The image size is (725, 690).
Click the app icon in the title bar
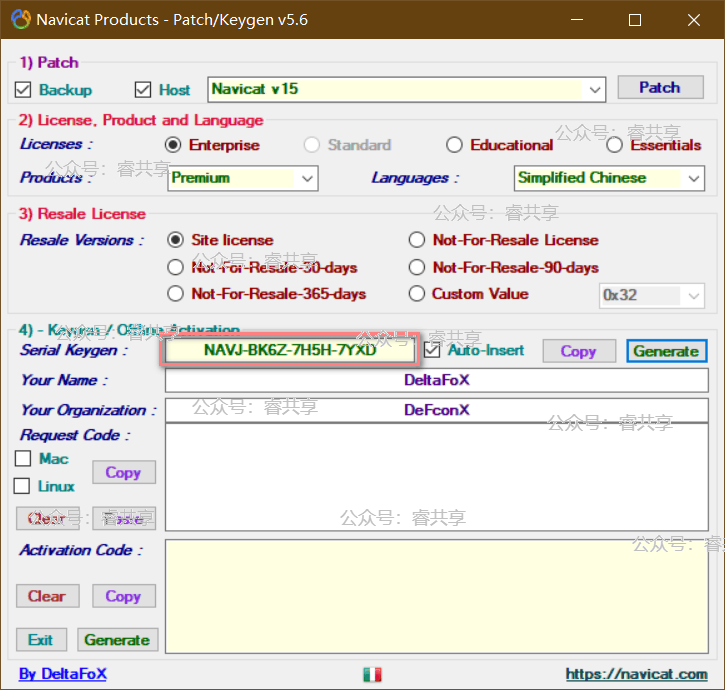19,19
